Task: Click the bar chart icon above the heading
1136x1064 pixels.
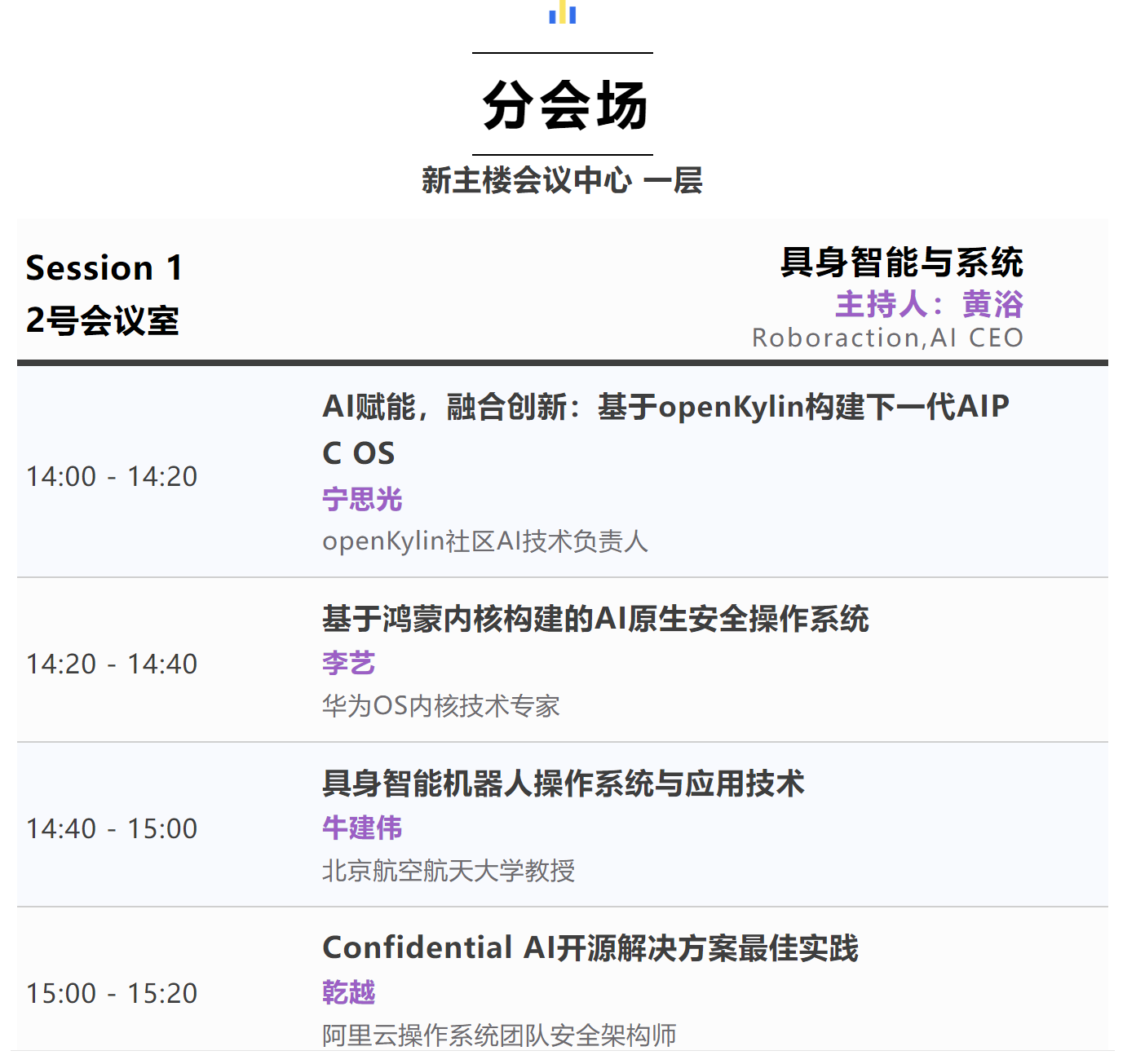Action: coord(563,12)
